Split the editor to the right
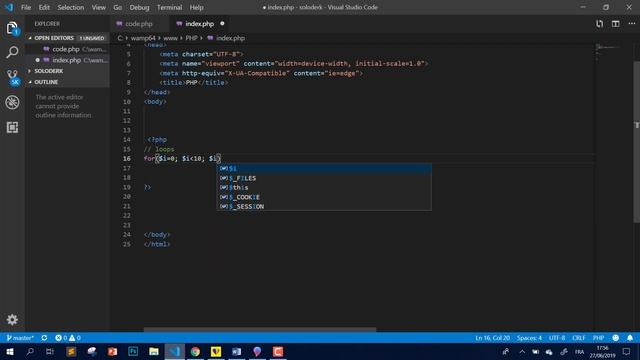Viewport: 640px width, 360px height. pyautogui.click(x=616, y=24)
